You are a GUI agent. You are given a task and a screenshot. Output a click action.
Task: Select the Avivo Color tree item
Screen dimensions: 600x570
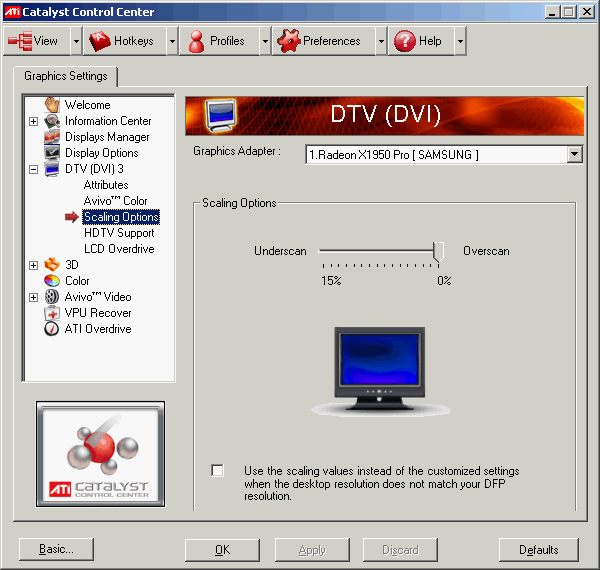tap(115, 201)
